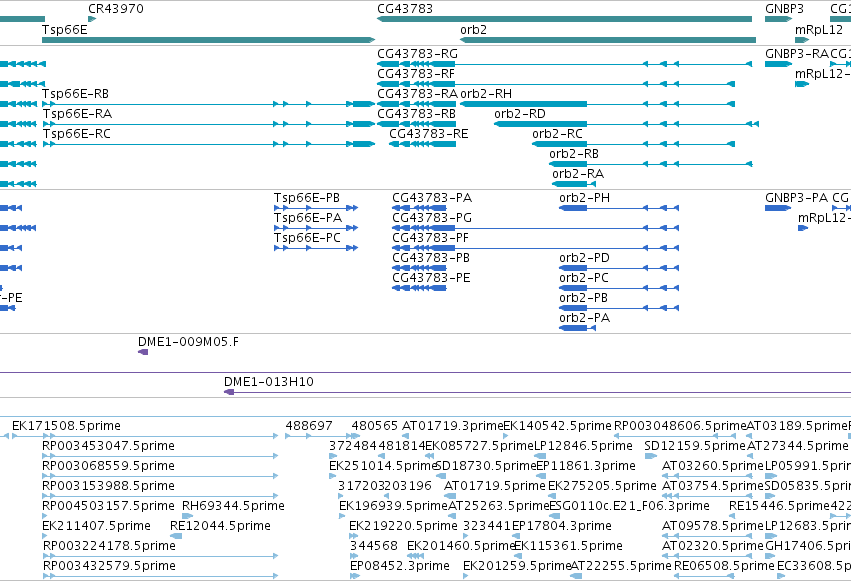This screenshot has width=851, height=581.
Task: Select the Tsp66E-RA transcript label
Action: point(77,114)
